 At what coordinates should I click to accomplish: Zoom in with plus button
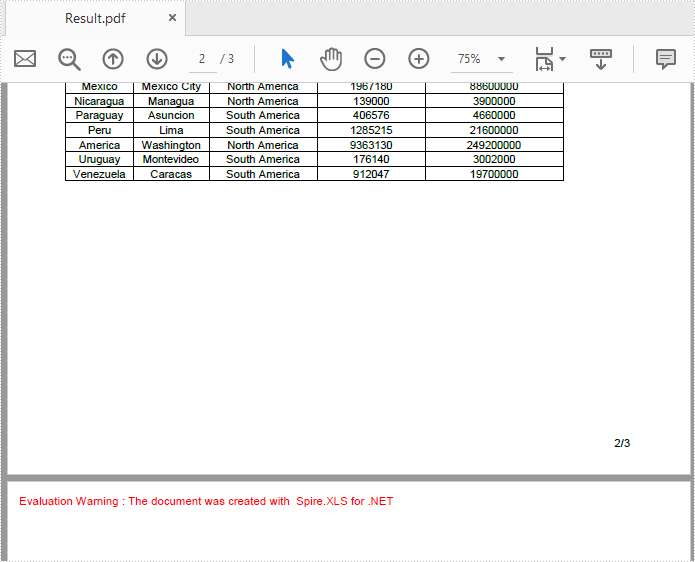(418, 59)
